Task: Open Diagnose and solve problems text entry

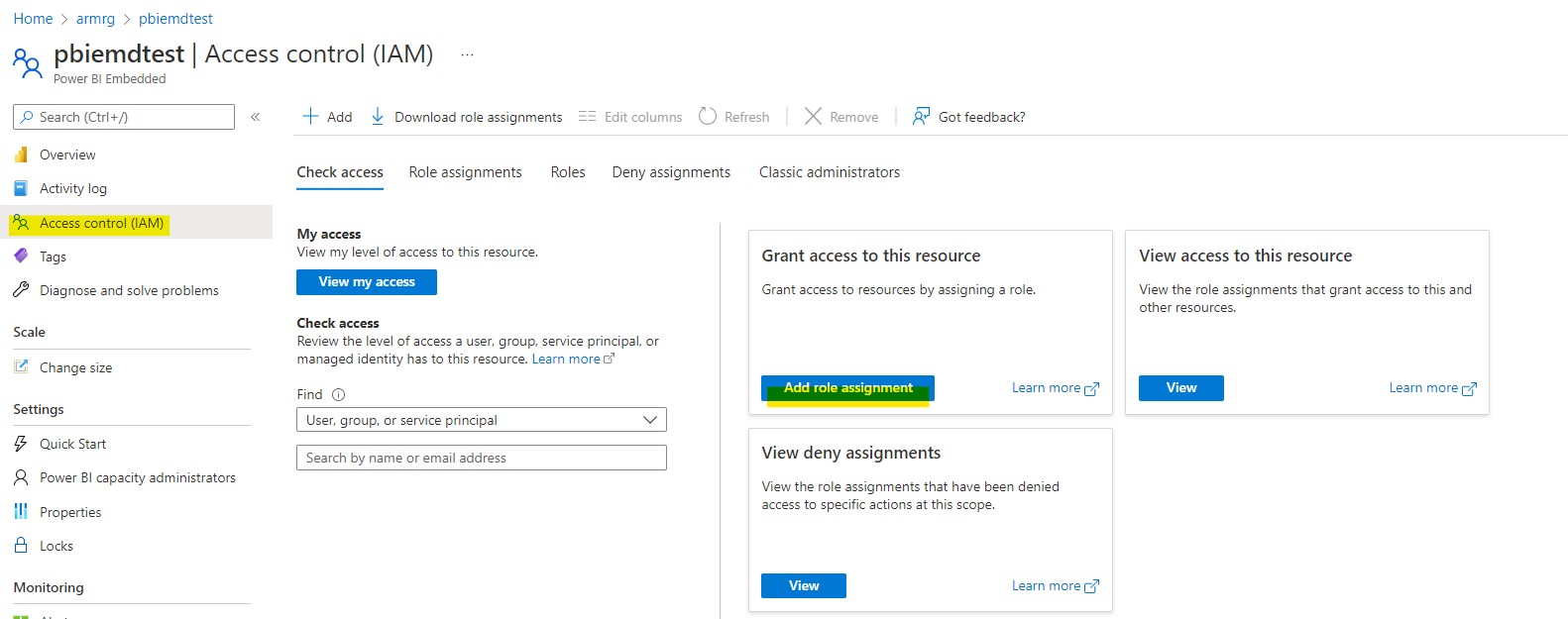Action: [129, 290]
